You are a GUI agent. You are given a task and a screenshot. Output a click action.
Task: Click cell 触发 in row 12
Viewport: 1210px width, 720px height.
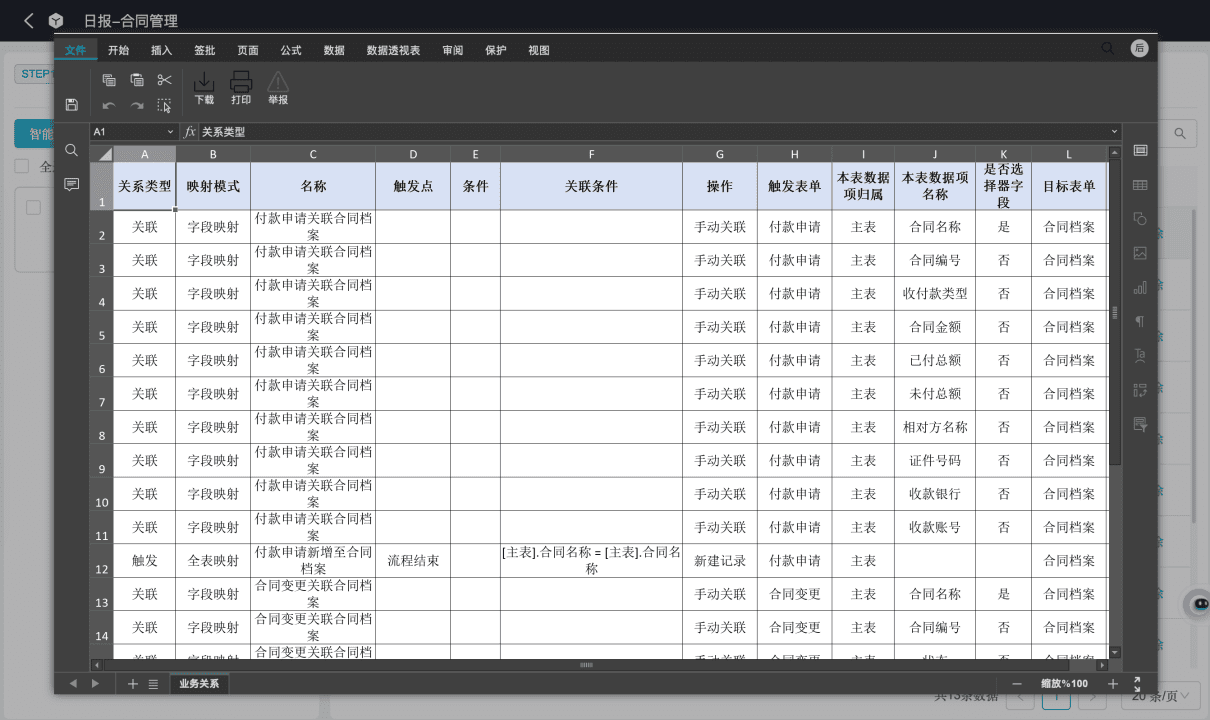point(145,561)
